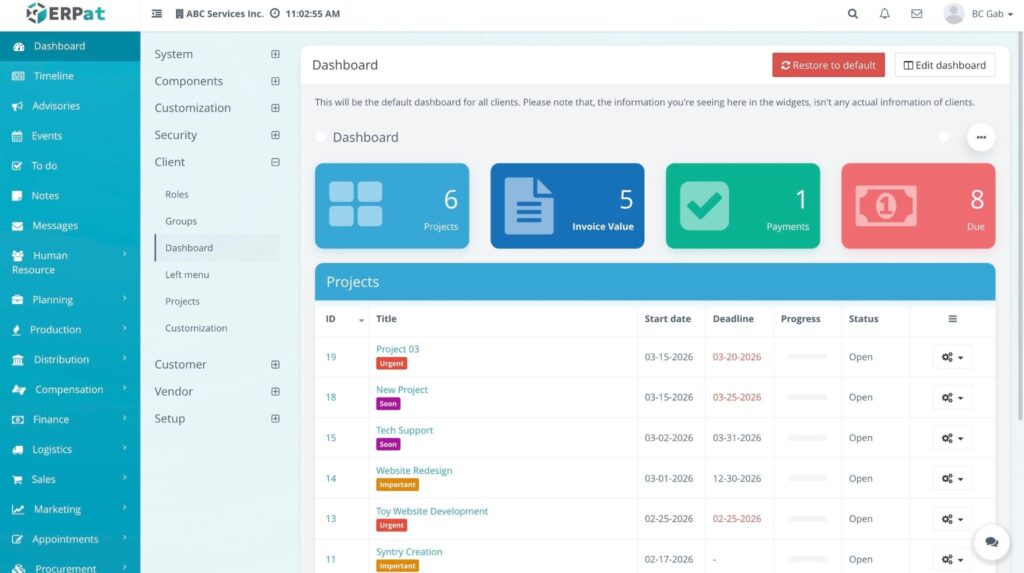Click the Planning briefcase icon
The image size is (1024, 573).
[x=18, y=300]
